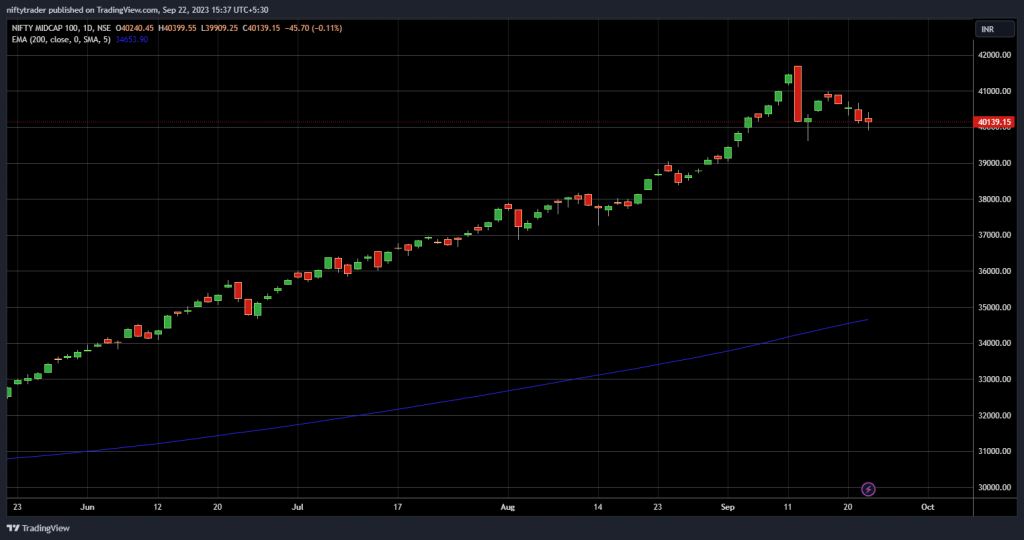The image size is (1024, 540).
Task: Click the 30000.00 price axis label
Action: 994,487
